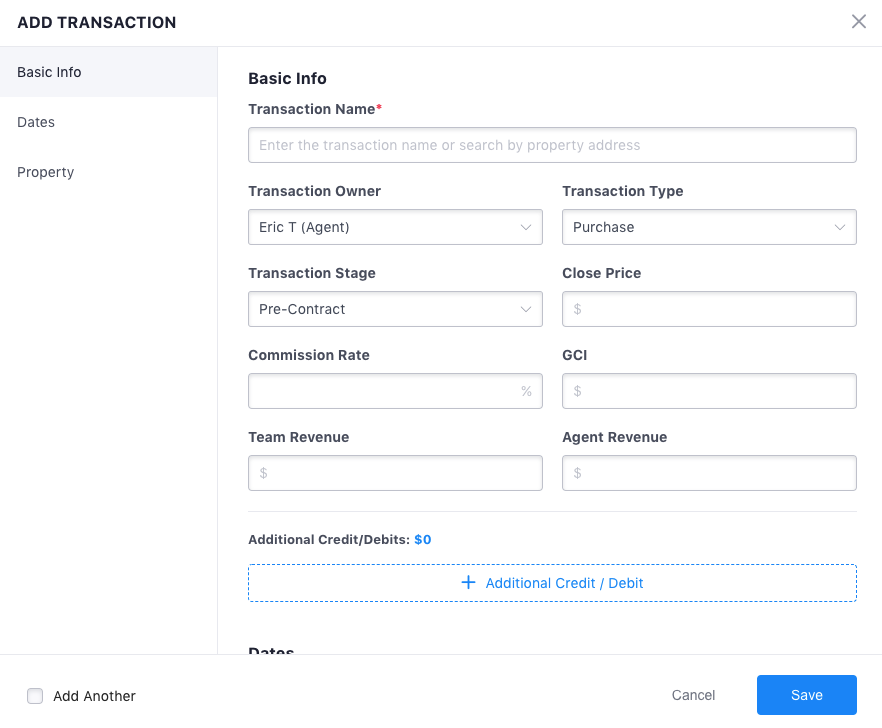
Task: Add an Additional Credit / Debit entry
Action: 552,583
